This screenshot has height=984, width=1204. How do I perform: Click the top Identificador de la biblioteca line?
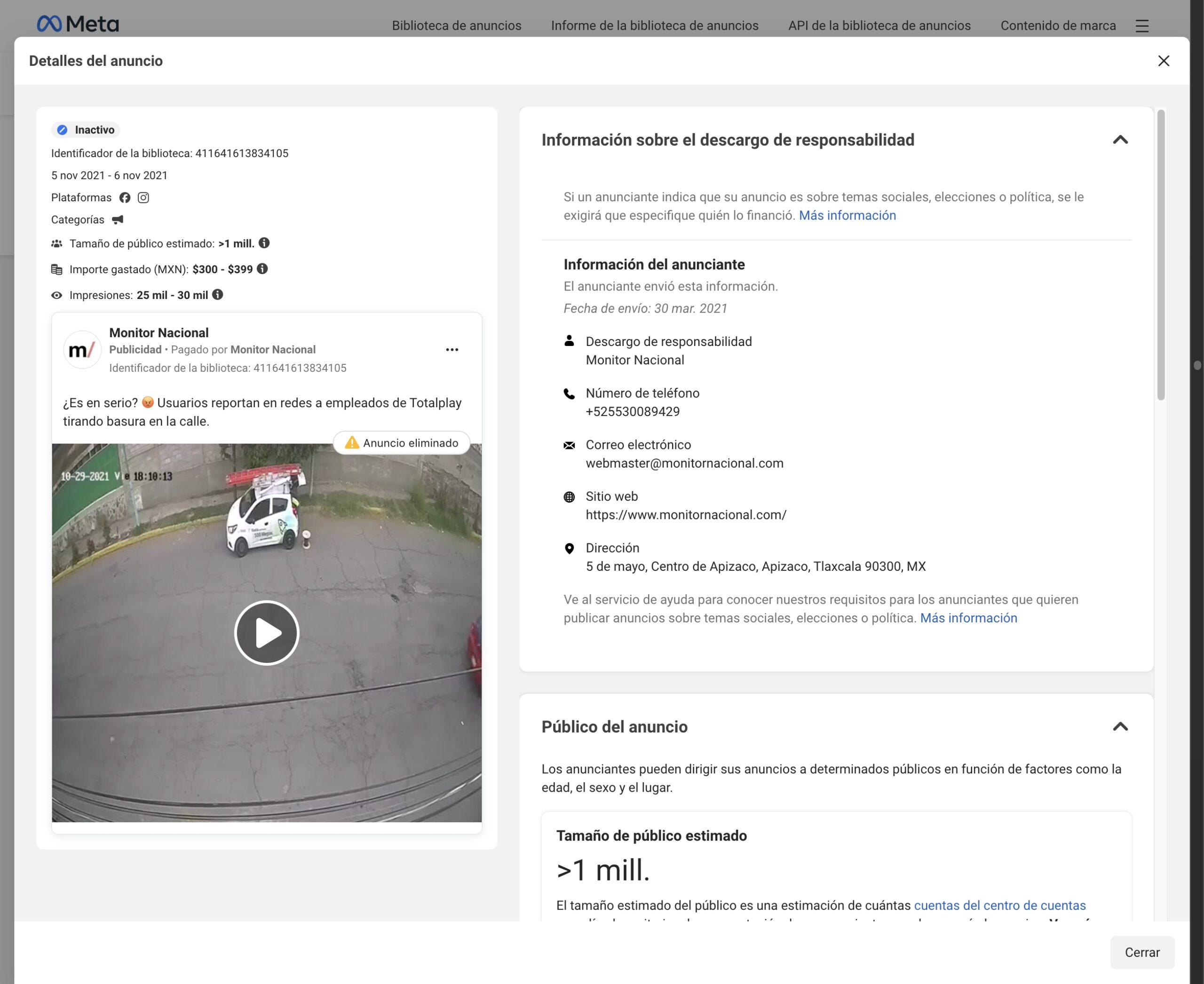coord(170,154)
